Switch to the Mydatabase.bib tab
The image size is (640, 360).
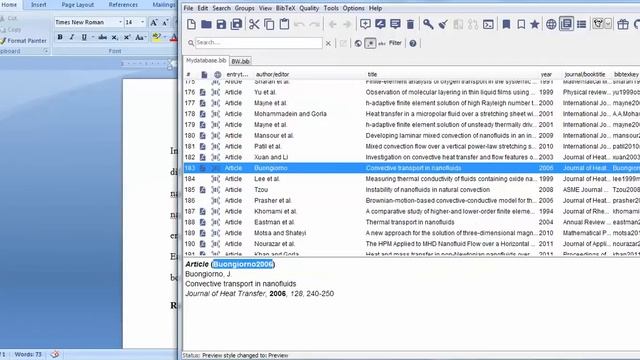(206, 60)
